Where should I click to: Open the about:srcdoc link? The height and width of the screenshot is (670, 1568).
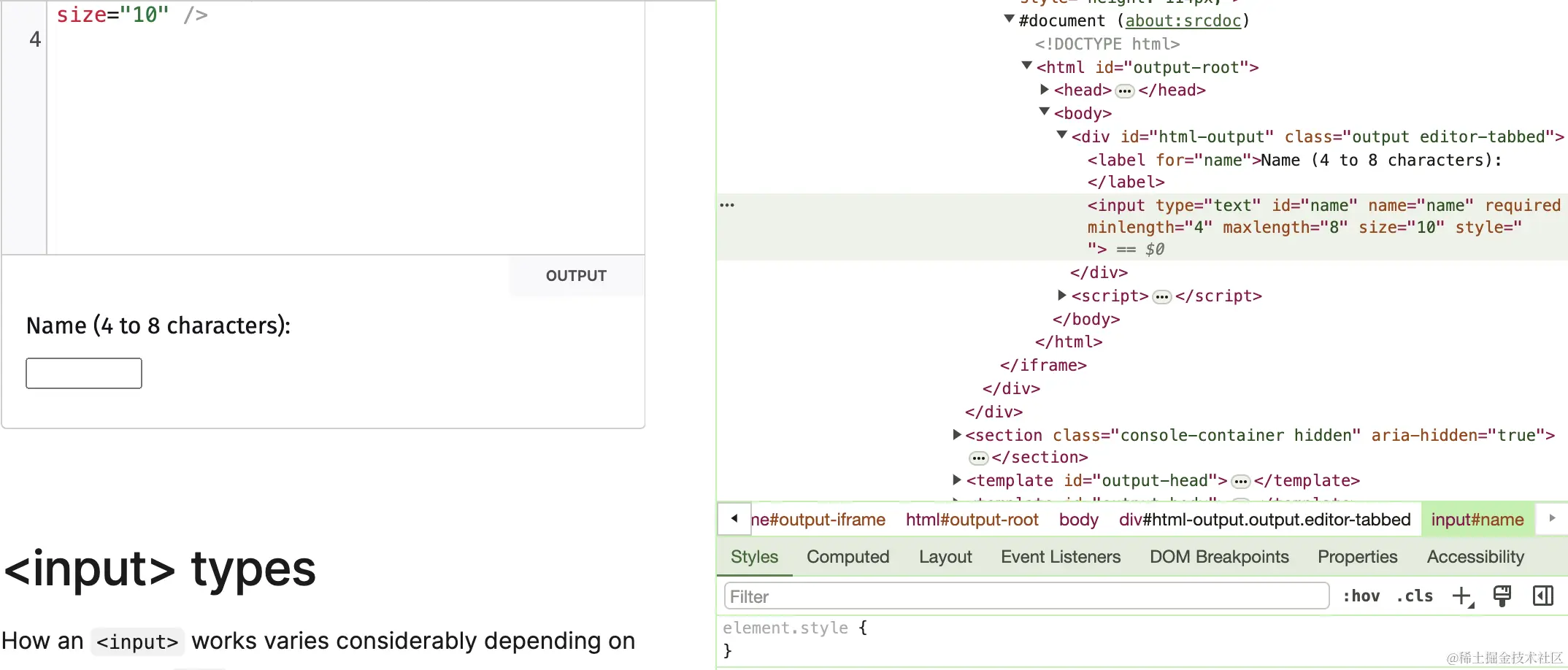tap(1183, 20)
